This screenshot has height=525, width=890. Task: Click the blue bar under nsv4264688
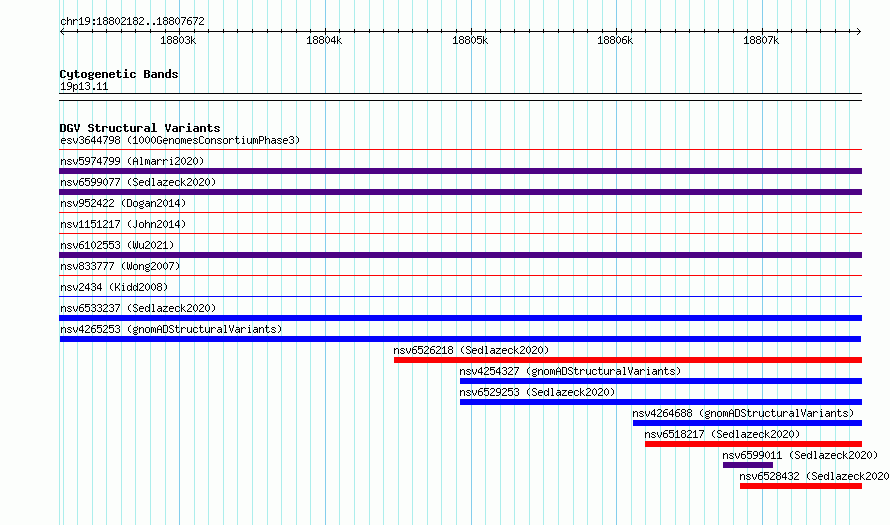pyautogui.click(x=748, y=423)
